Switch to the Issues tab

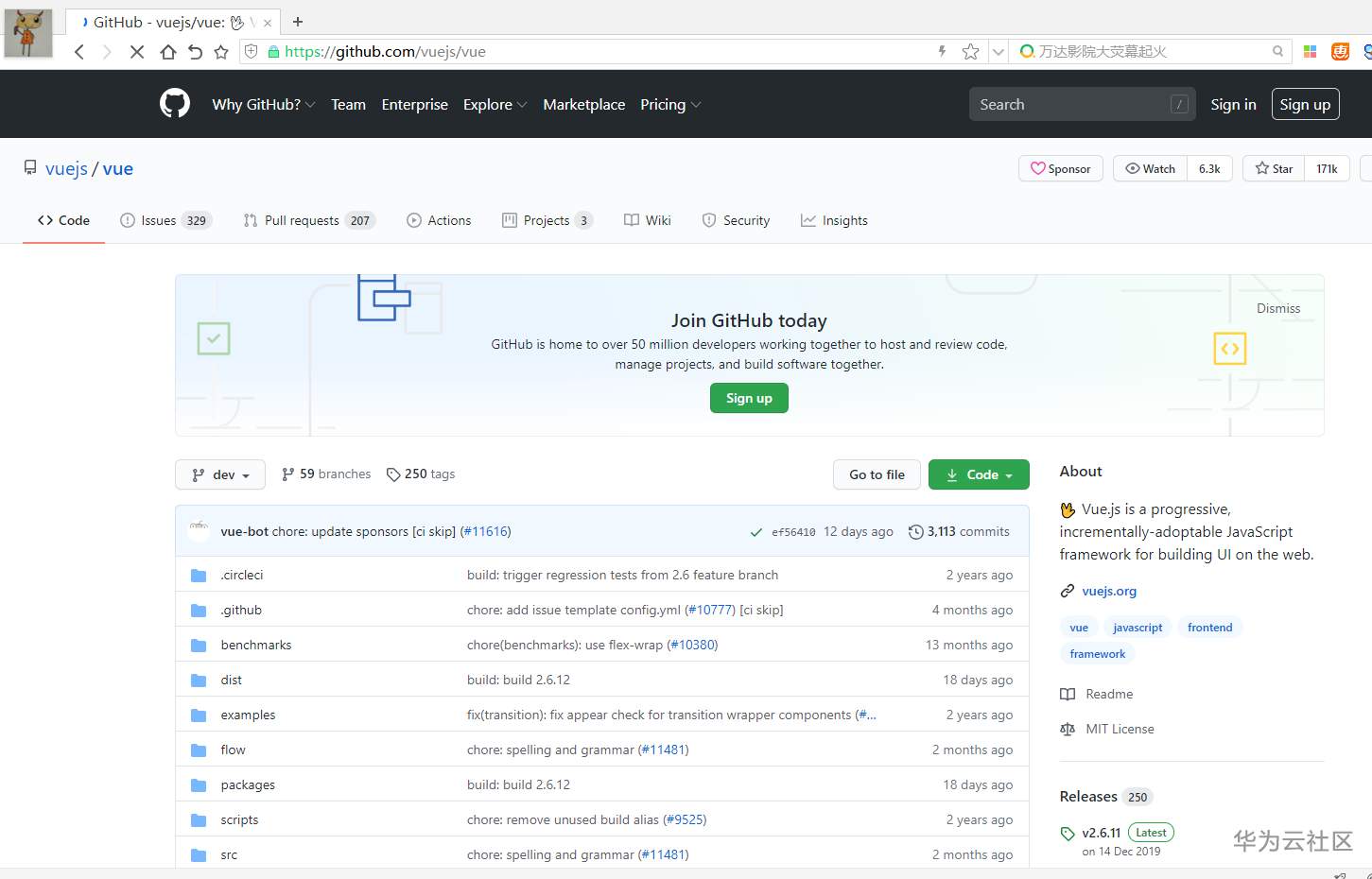pos(165,220)
